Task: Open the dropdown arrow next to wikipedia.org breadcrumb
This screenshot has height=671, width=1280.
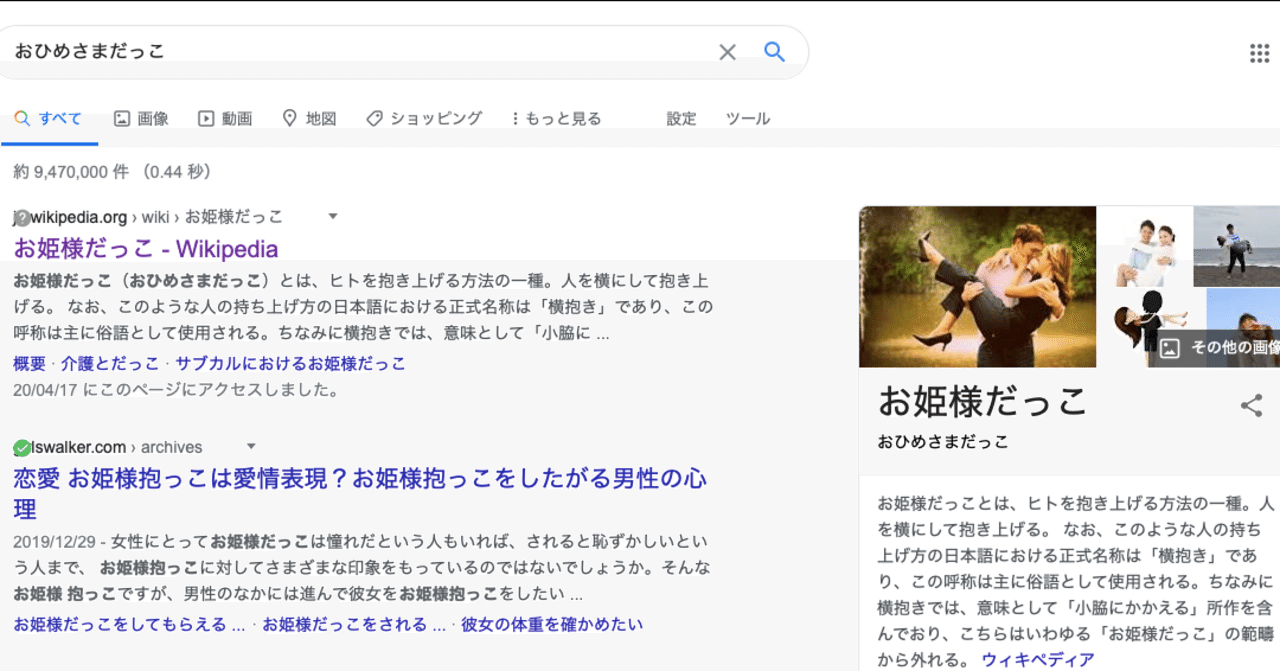Action: pos(332,216)
